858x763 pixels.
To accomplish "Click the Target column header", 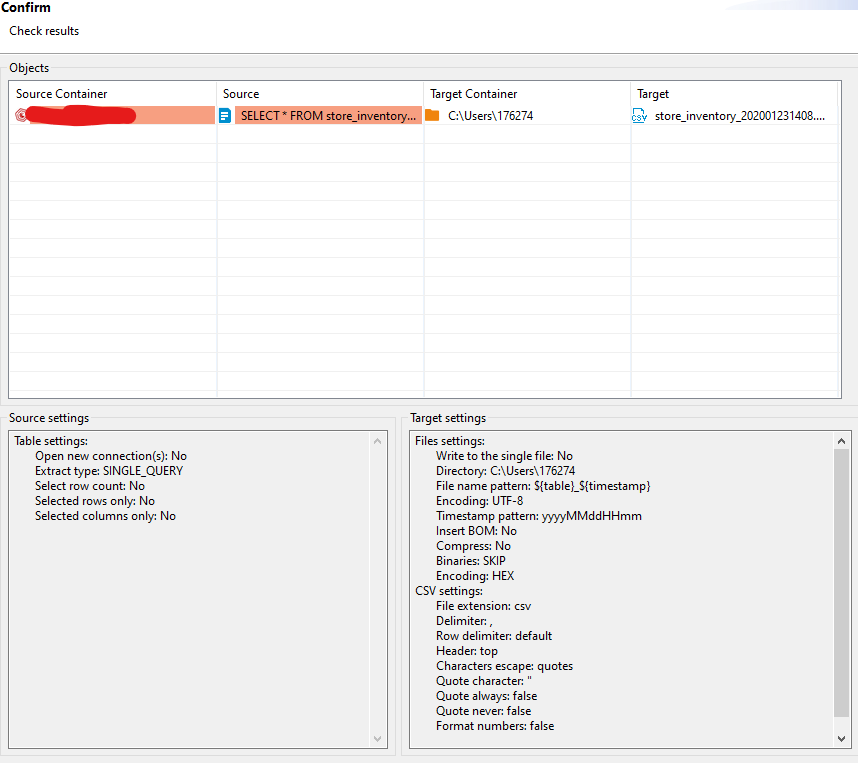I will 734,94.
